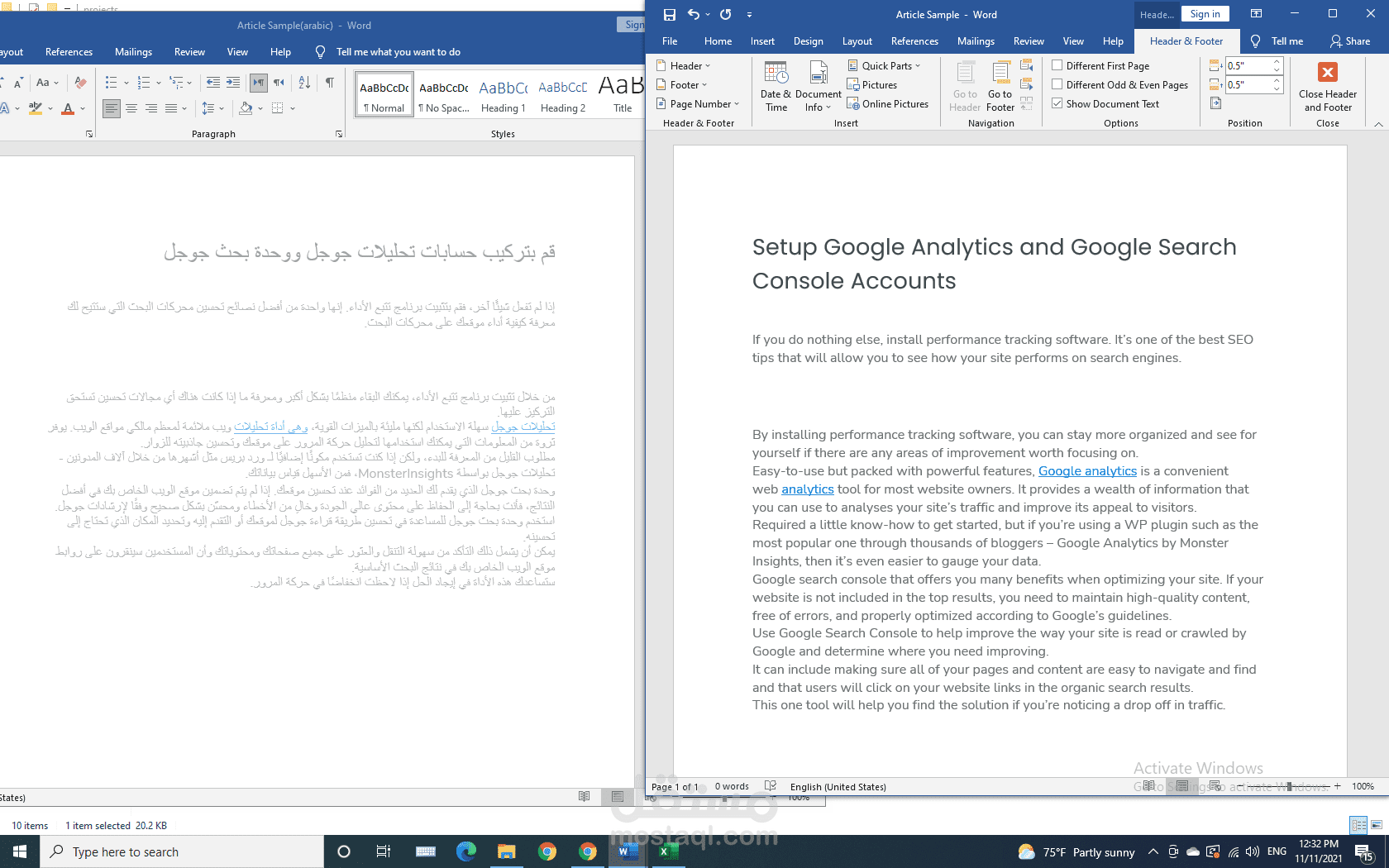
Task: Open Microsoft Edge from taskbar
Action: click(466, 851)
